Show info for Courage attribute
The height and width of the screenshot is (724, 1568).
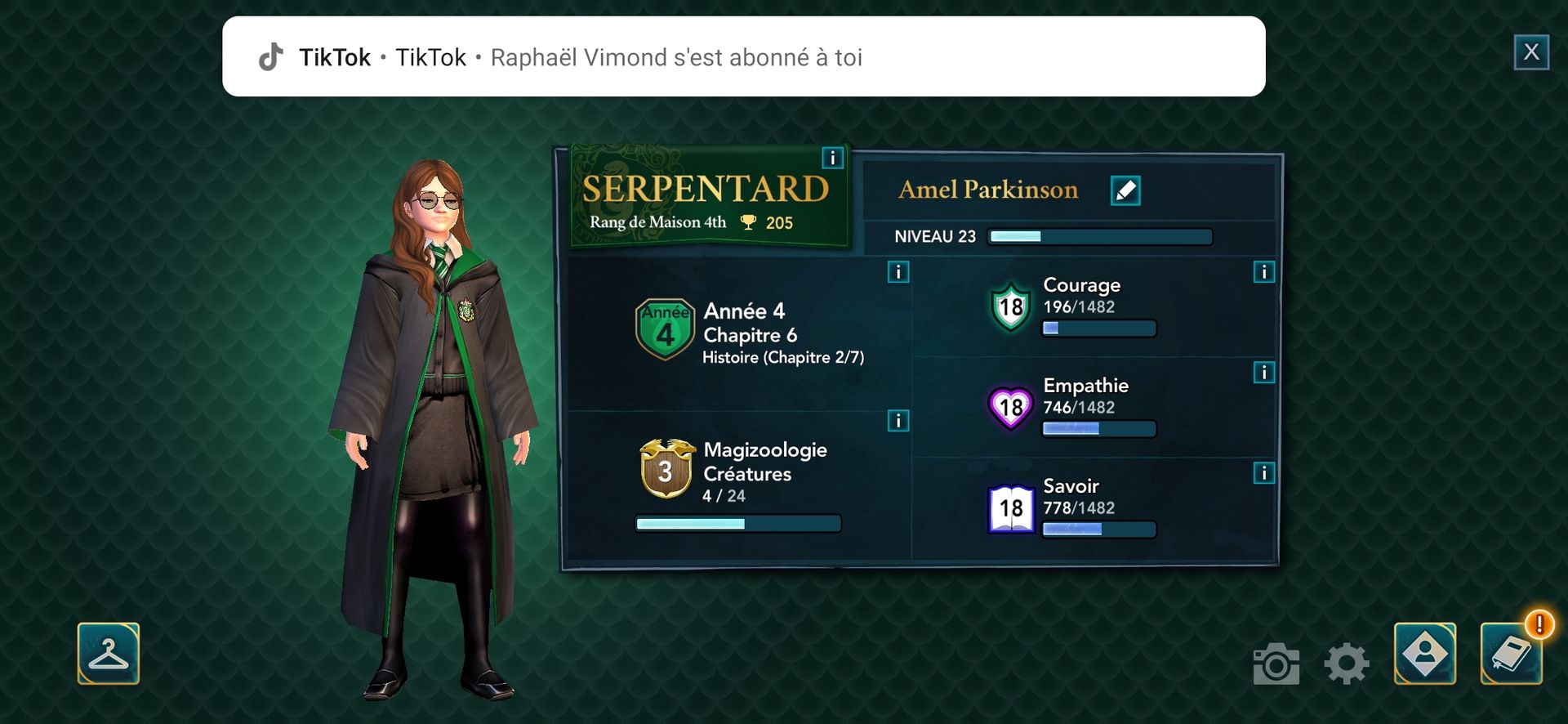pyautogui.click(x=1264, y=272)
